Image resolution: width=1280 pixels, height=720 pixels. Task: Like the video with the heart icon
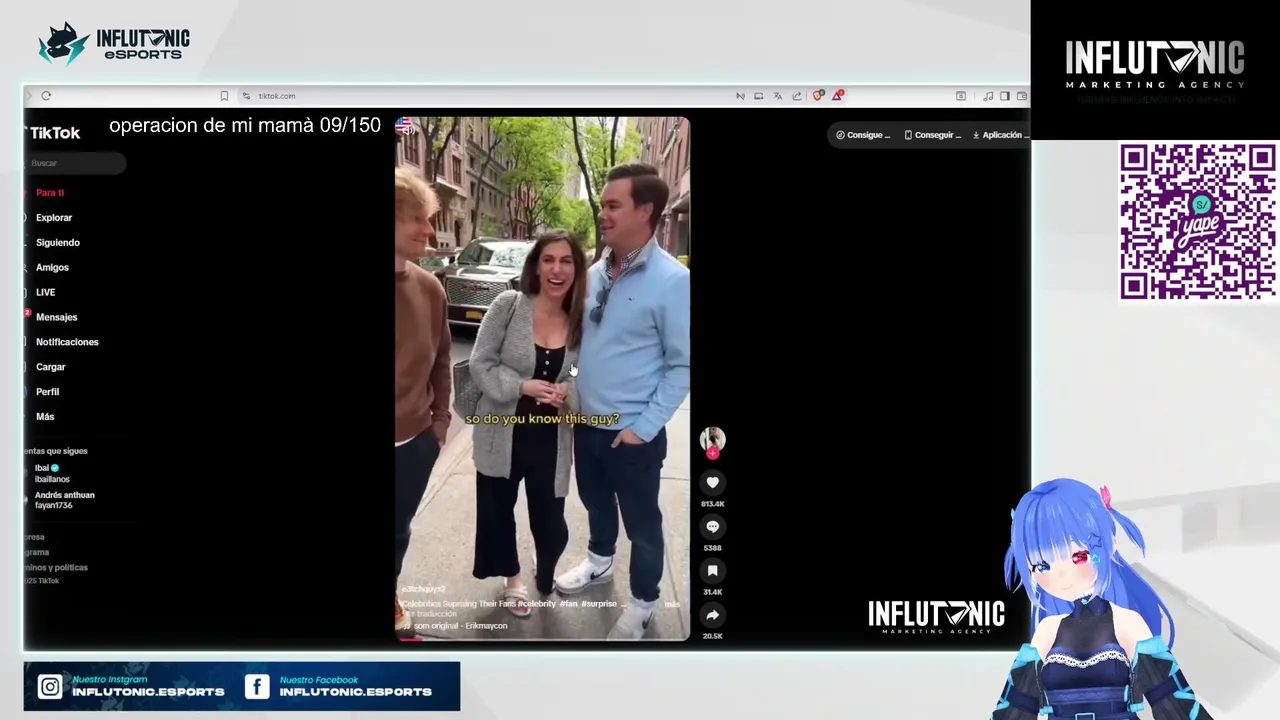(712, 482)
